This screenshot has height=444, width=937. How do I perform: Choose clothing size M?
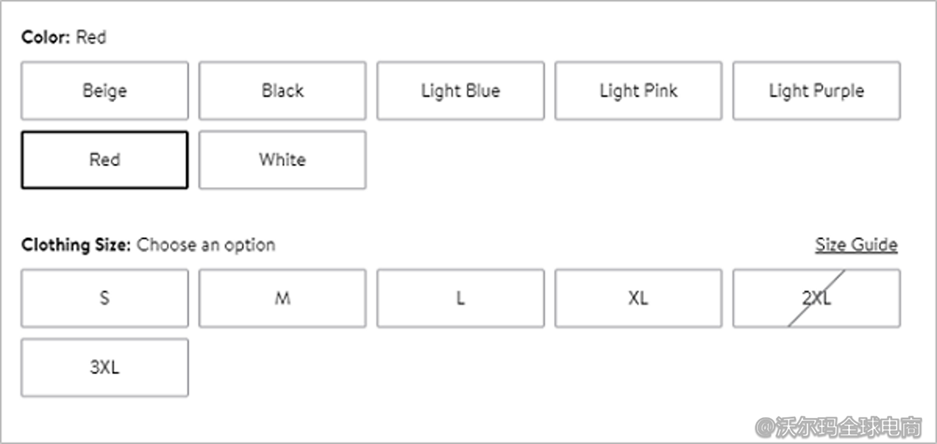[282, 298]
